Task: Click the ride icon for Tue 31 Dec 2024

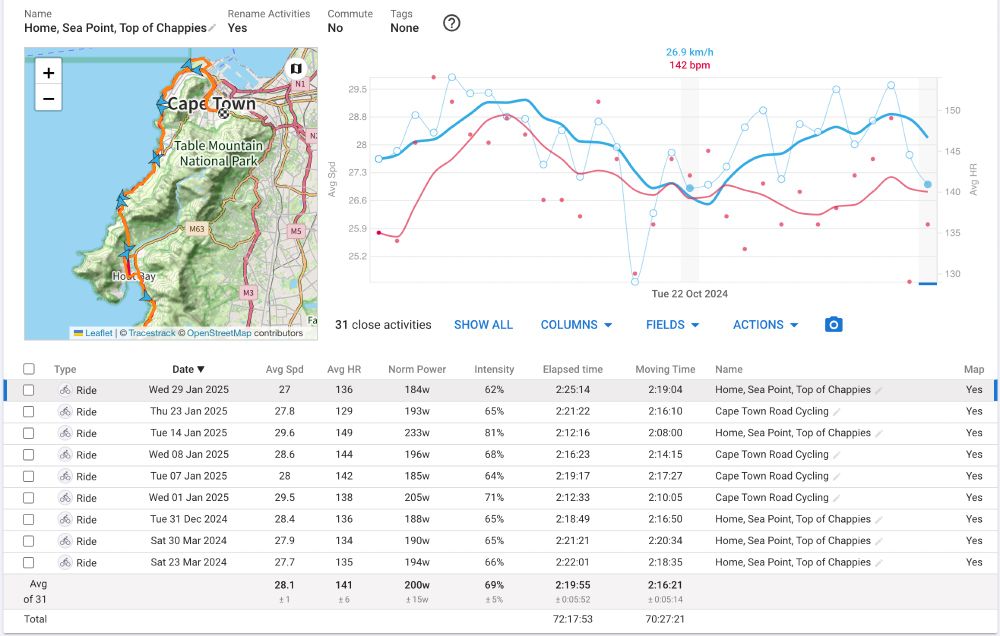Action: coord(65,519)
